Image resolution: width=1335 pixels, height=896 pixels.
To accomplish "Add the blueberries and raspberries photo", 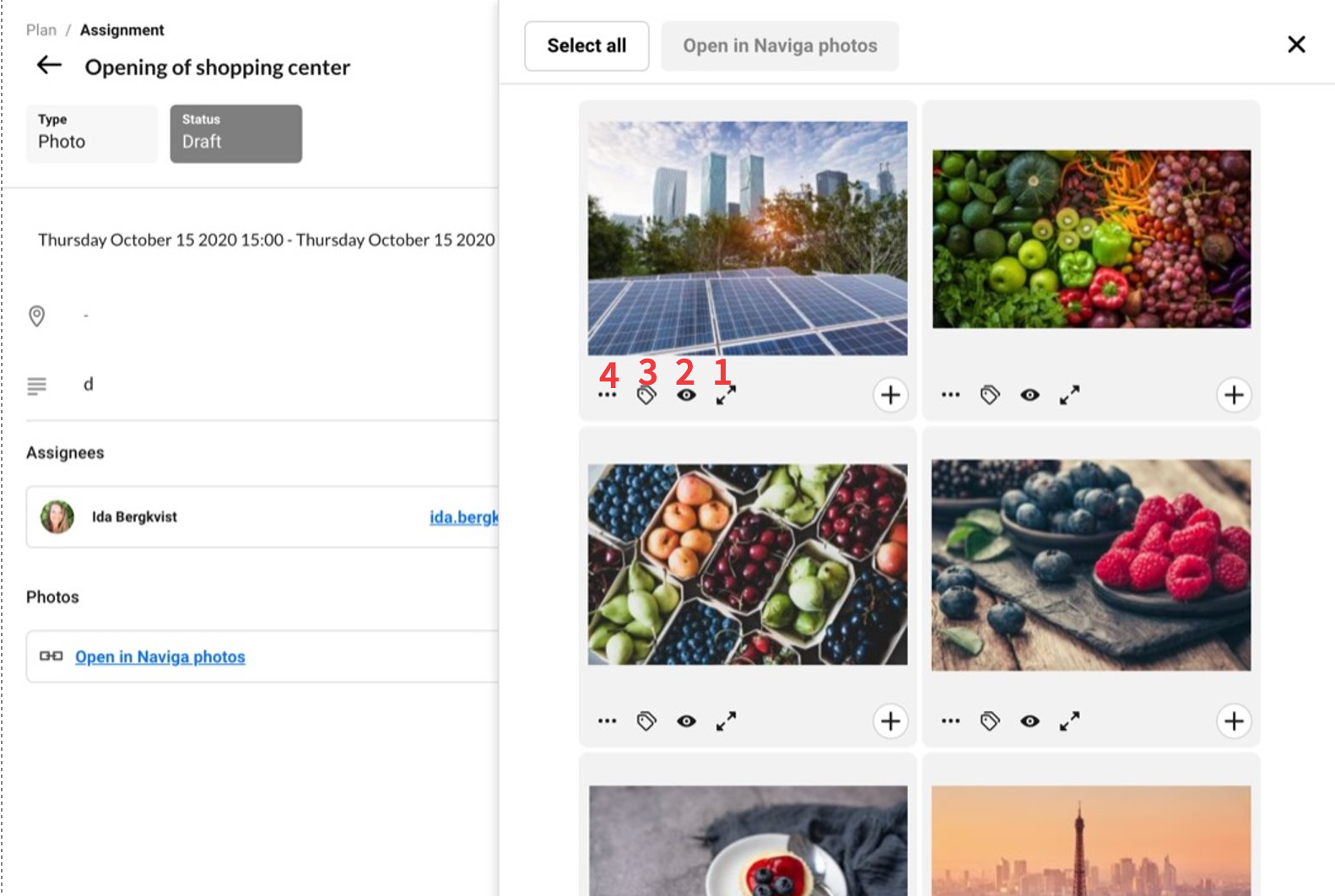I will click(1234, 721).
